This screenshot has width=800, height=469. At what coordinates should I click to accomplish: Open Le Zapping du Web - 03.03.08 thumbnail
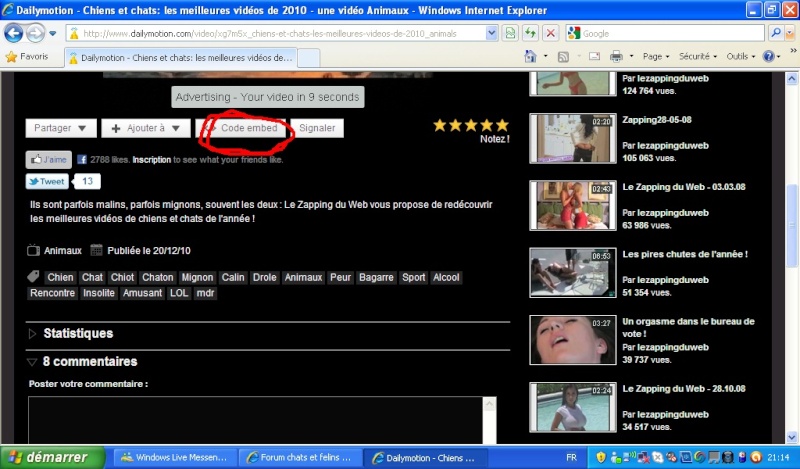[573, 206]
